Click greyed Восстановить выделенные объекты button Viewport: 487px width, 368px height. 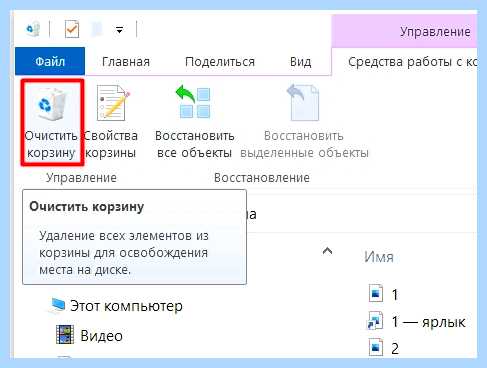(304, 122)
